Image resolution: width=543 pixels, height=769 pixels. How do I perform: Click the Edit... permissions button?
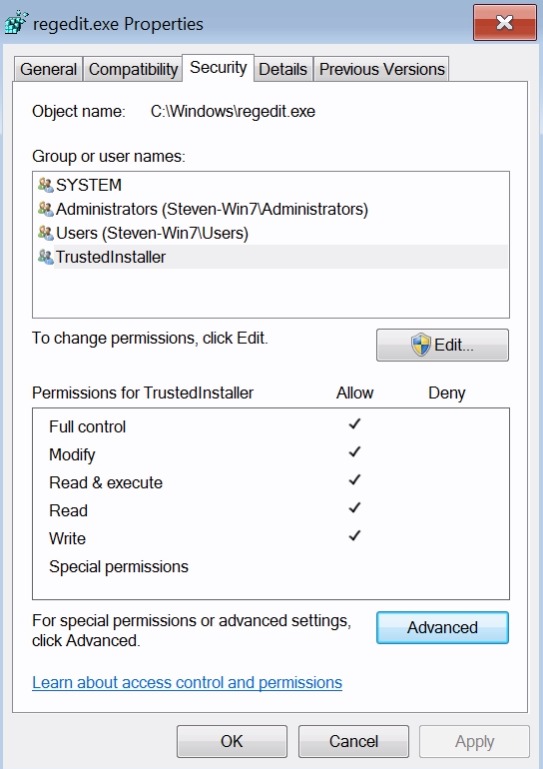(442, 345)
